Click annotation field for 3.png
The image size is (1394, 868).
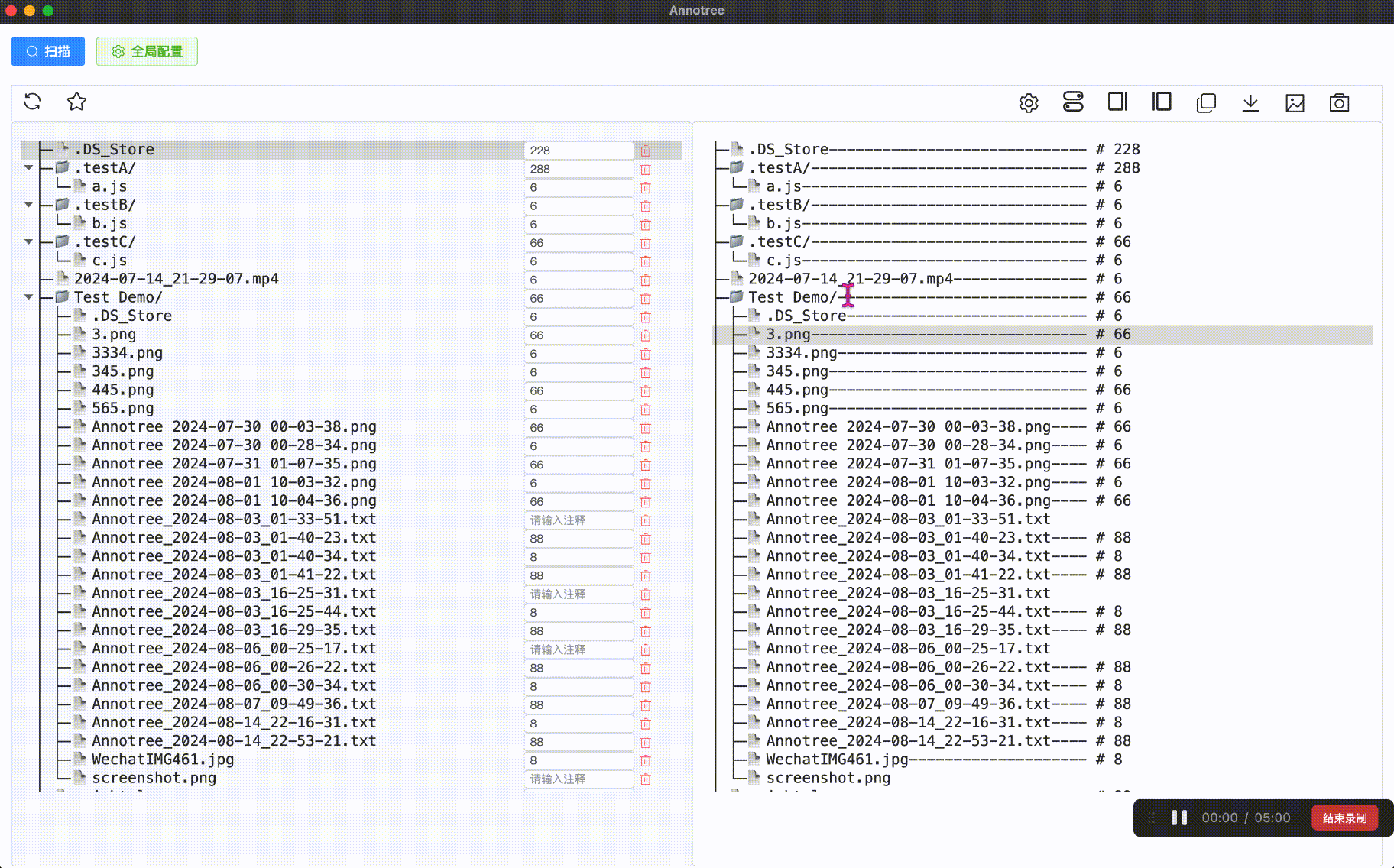point(579,335)
